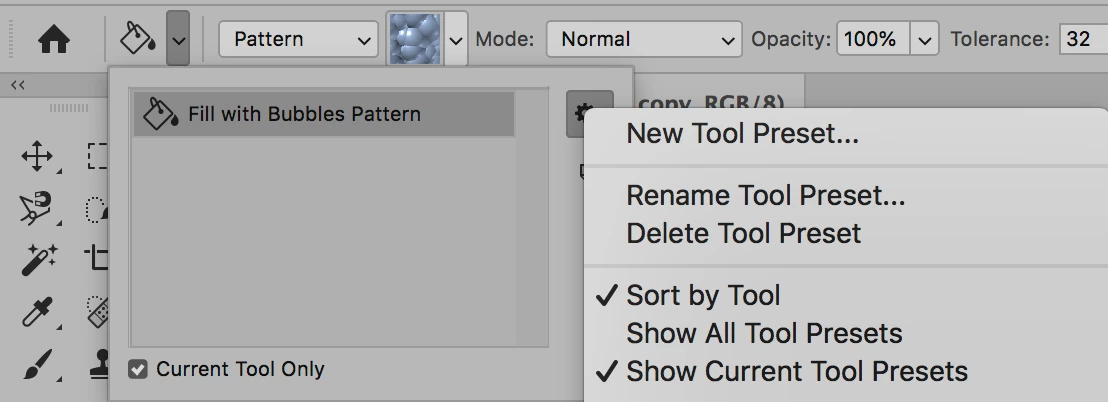
Task: Select the Eyedropper tool
Action: 37,313
